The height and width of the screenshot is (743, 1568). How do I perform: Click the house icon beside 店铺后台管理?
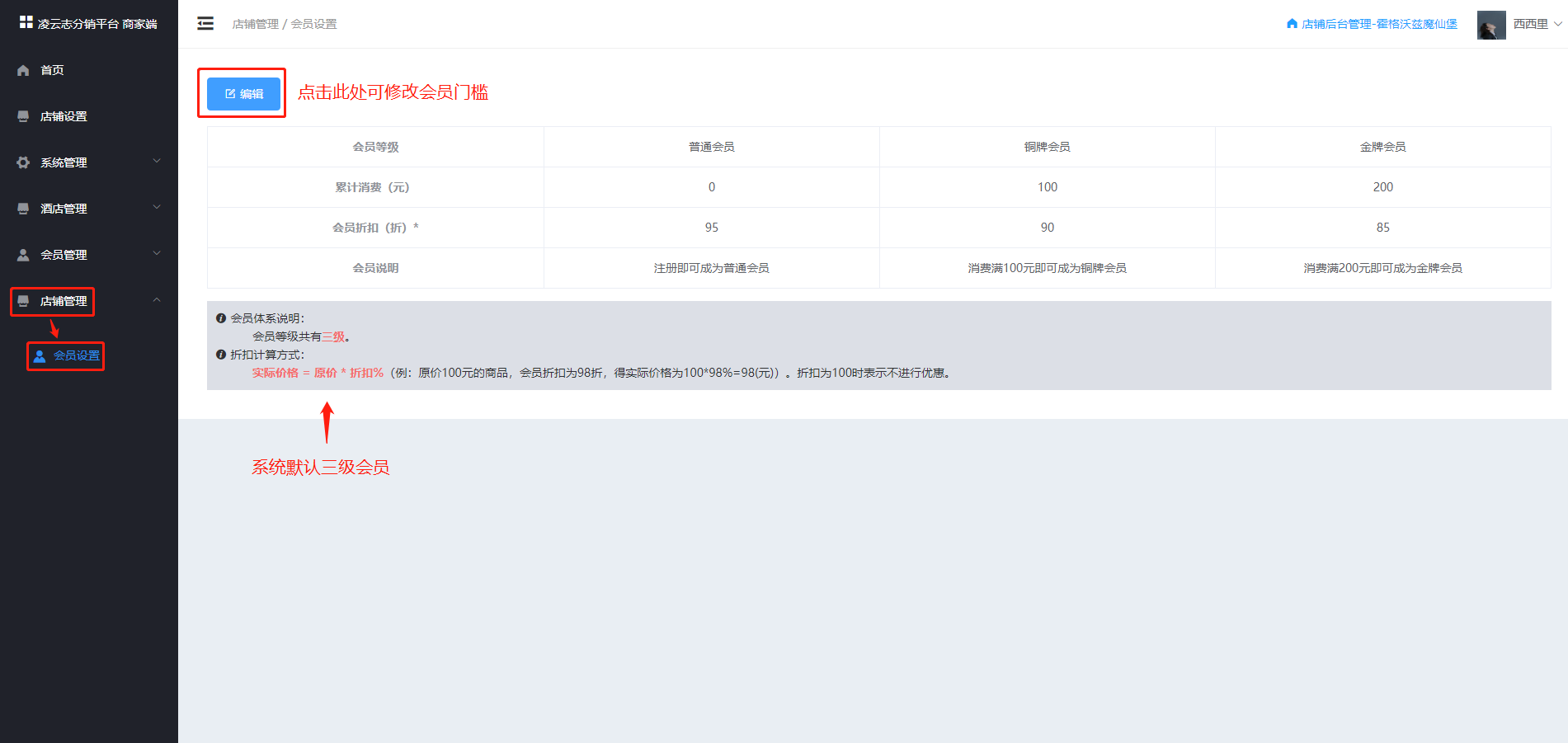[1292, 24]
